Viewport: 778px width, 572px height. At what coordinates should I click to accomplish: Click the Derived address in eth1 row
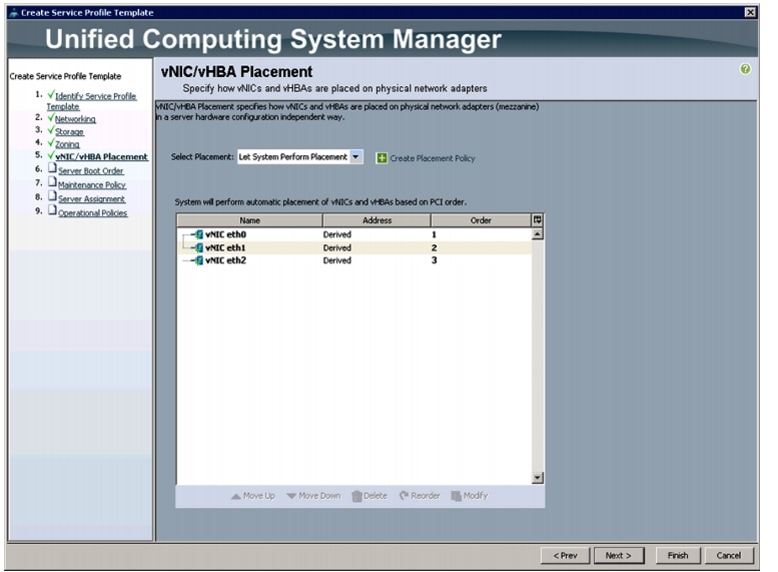pos(337,248)
